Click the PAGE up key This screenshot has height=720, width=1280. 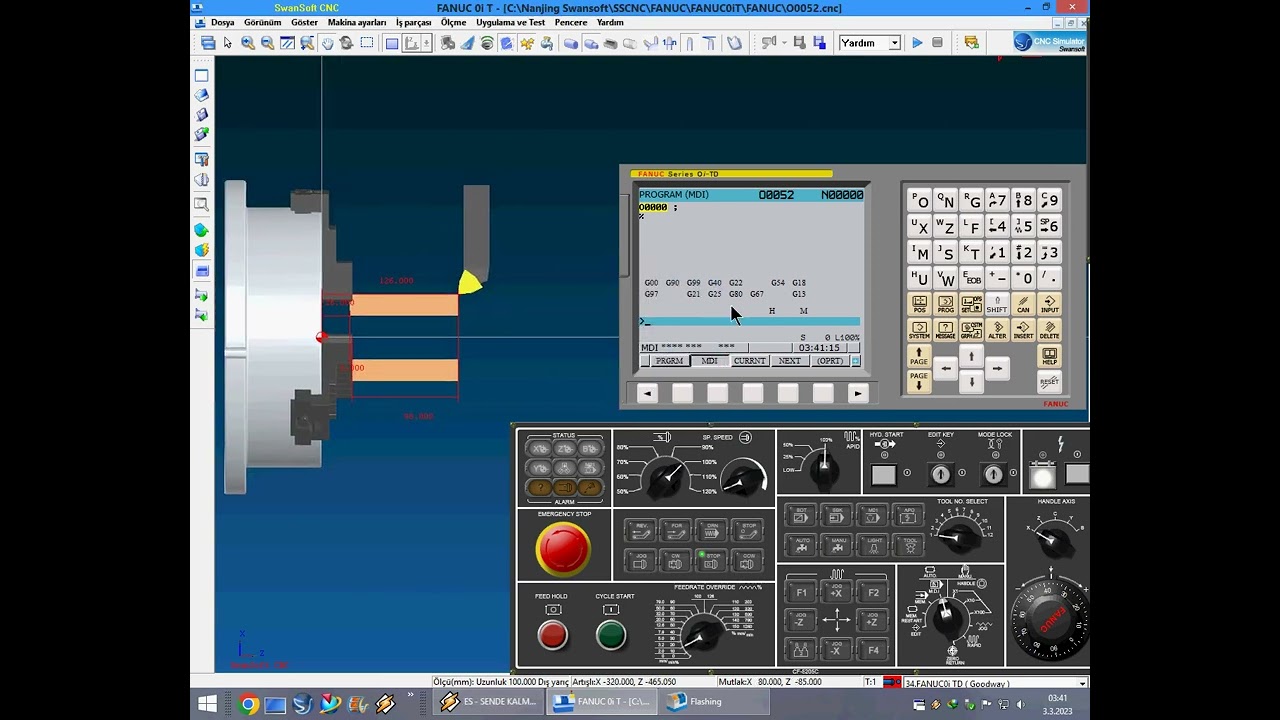point(919,356)
